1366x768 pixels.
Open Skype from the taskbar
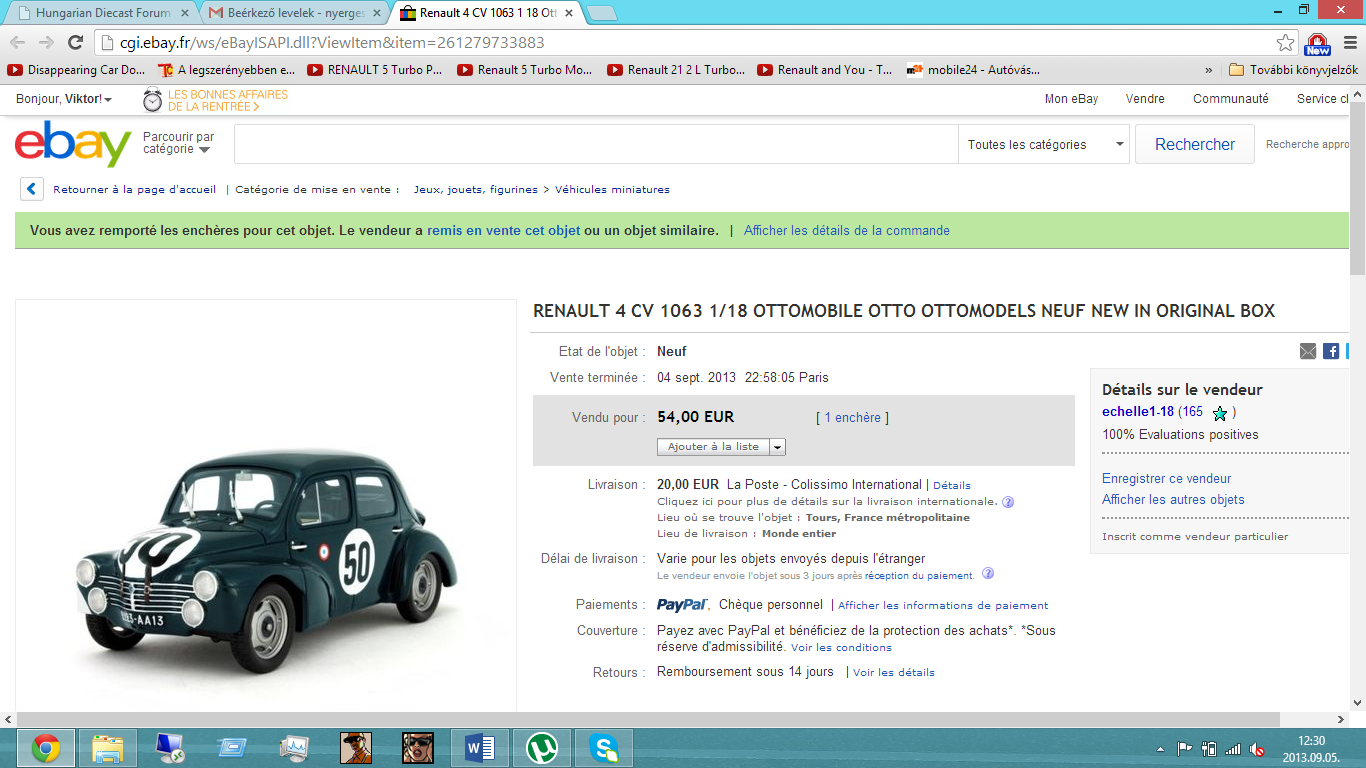point(603,747)
